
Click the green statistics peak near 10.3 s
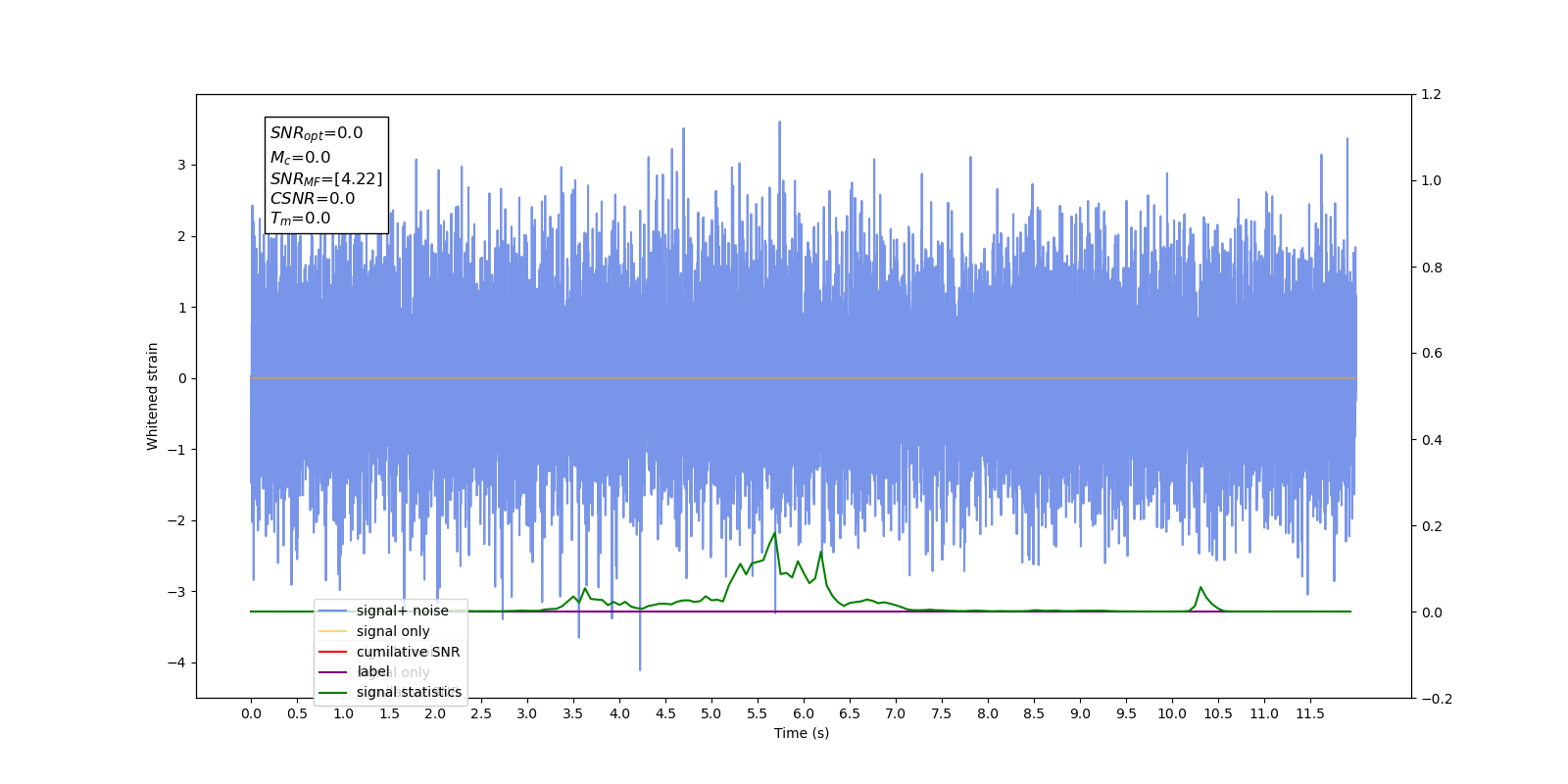click(x=1200, y=588)
